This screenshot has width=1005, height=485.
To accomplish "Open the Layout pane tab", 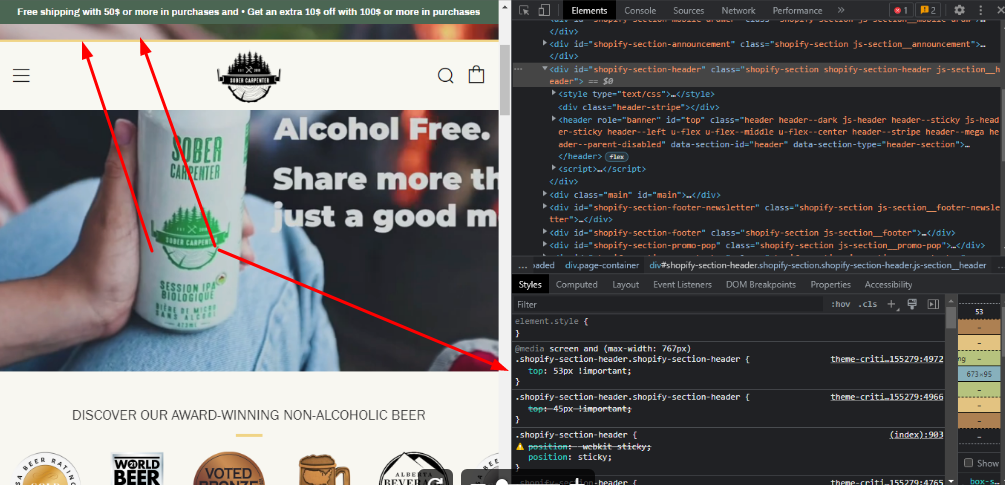I will (x=625, y=284).
